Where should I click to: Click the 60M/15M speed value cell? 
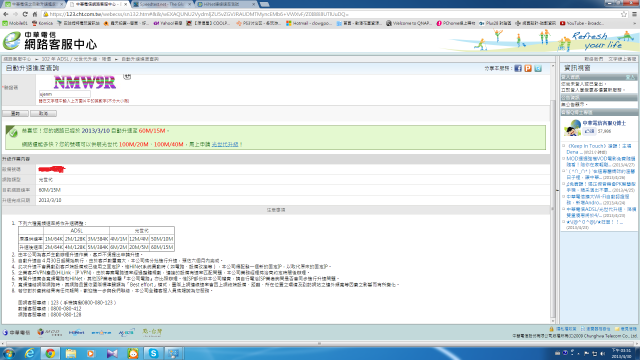[x=50, y=190]
